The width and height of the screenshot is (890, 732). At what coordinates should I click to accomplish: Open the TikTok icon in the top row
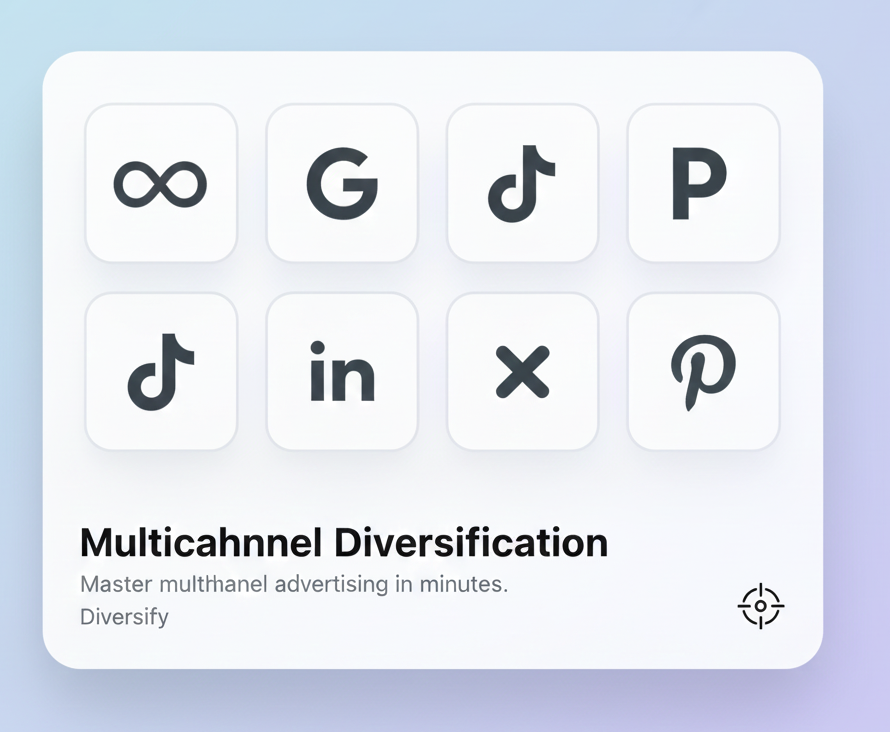(x=522, y=184)
